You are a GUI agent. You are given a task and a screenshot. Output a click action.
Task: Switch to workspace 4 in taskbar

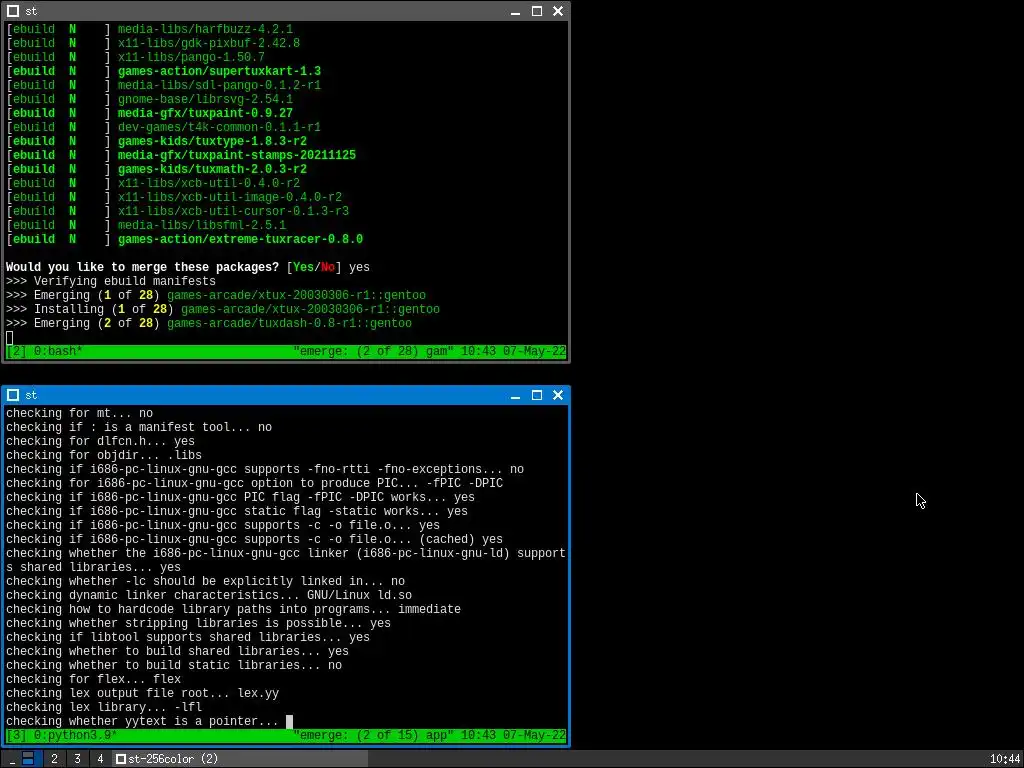click(x=100, y=759)
